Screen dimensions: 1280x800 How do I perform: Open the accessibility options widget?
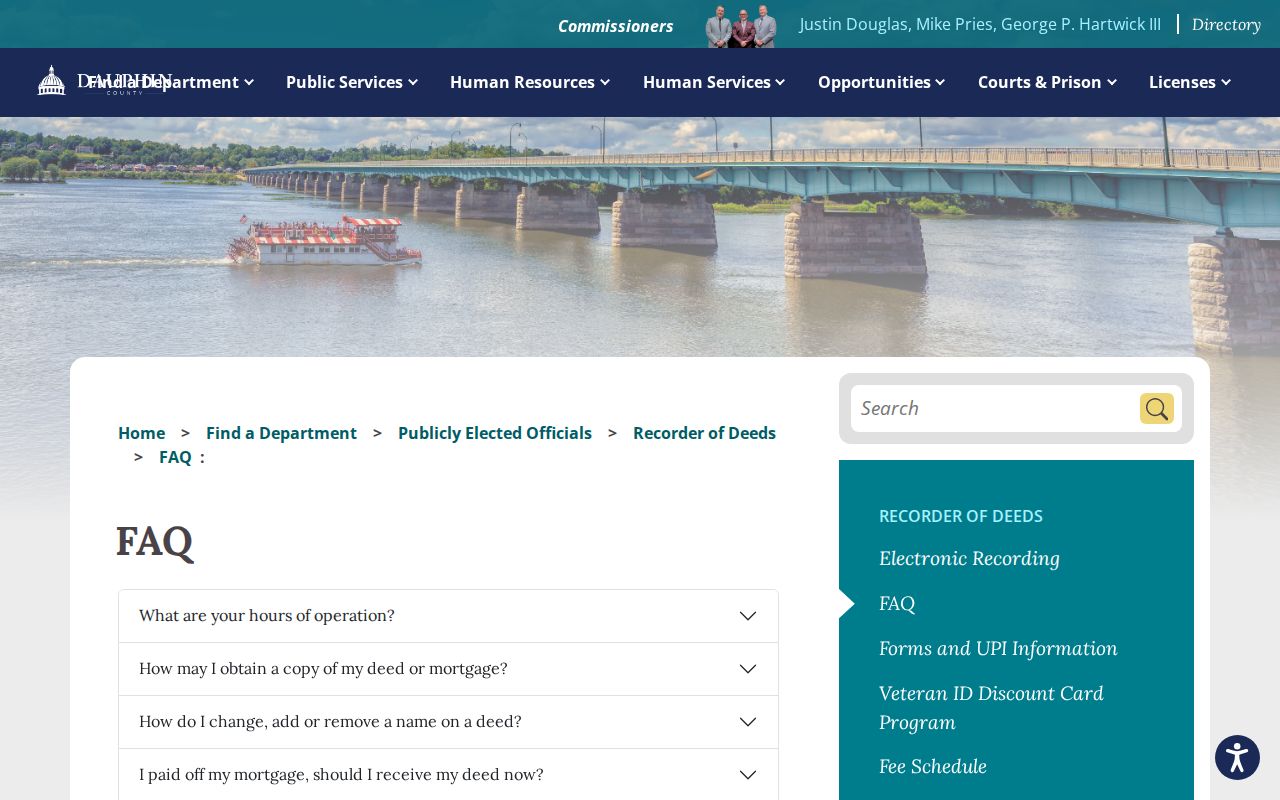[1237, 758]
